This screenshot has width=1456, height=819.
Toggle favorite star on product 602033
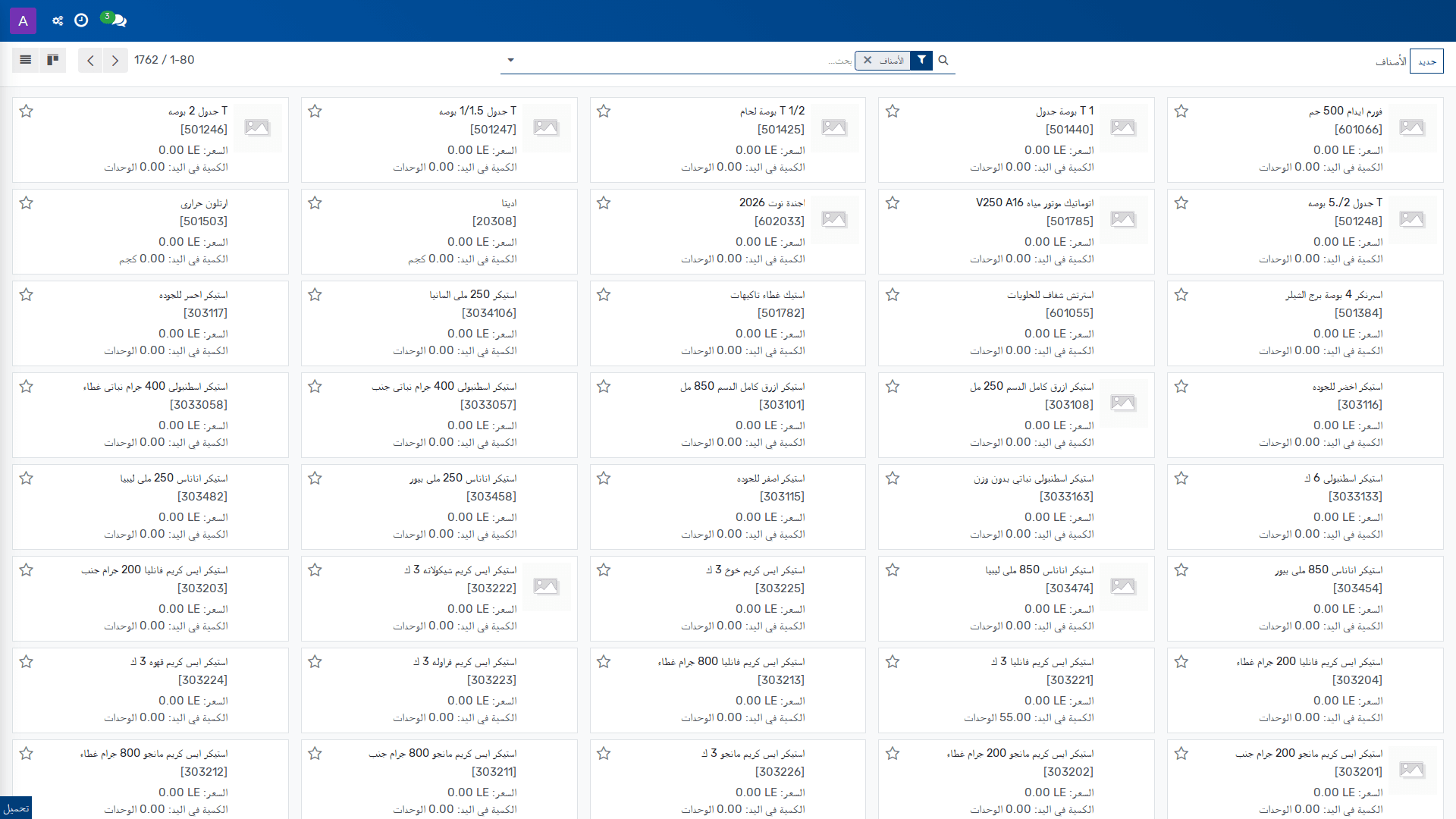click(x=604, y=203)
